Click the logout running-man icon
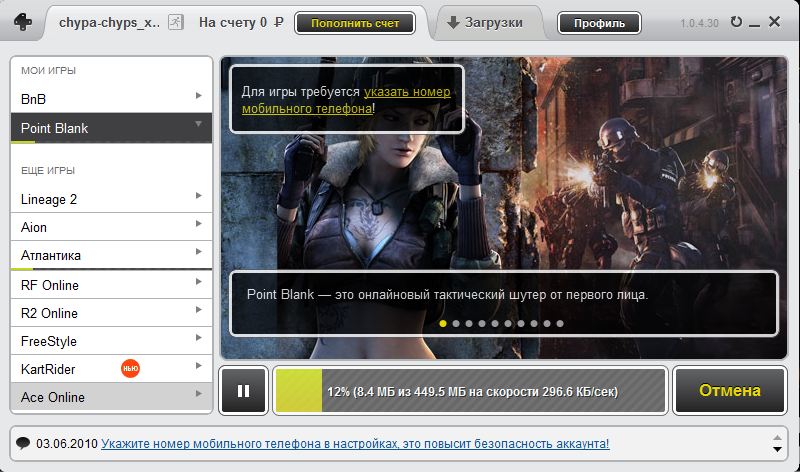Viewport: 800px width, 472px height. [x=175, y=22]
